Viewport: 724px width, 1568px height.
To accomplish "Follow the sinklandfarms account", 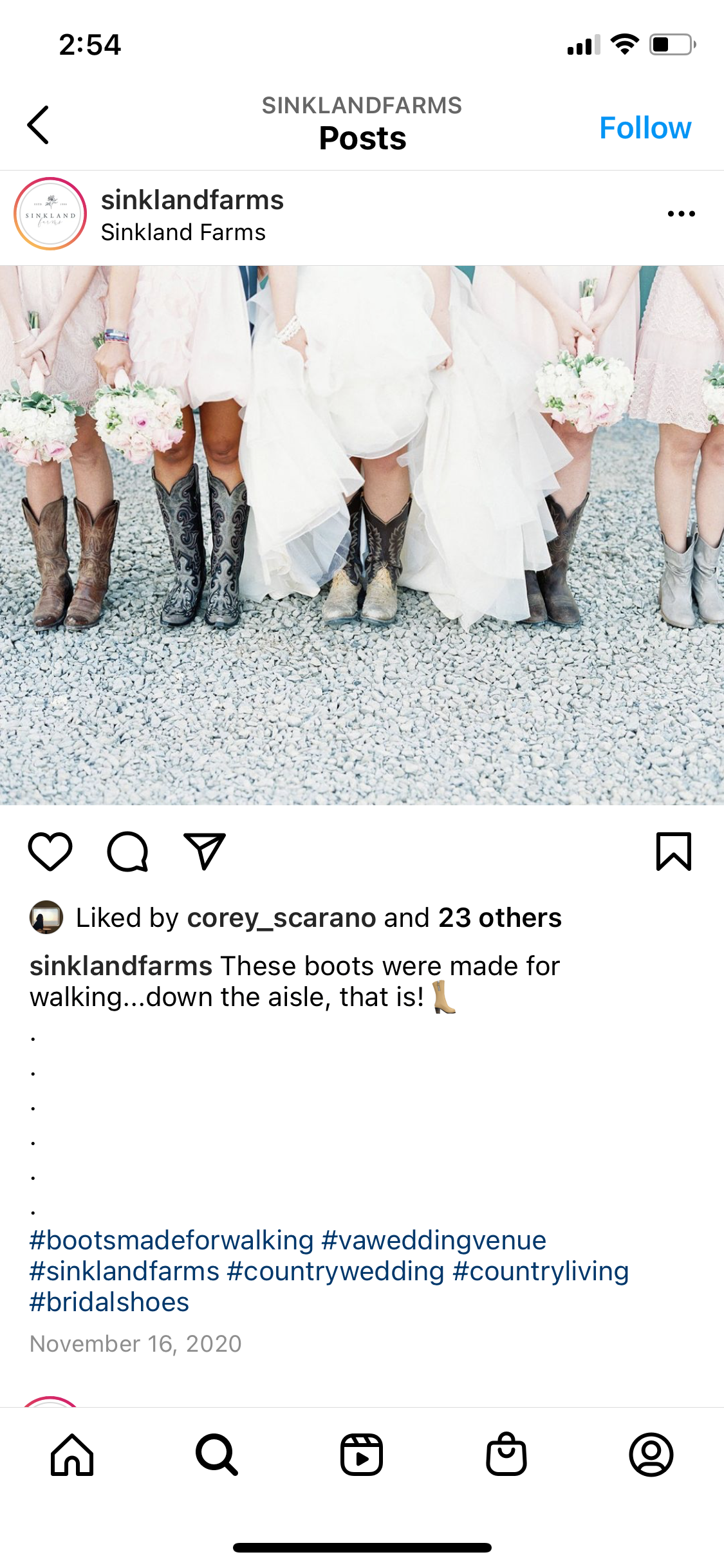I will [645, 127].
